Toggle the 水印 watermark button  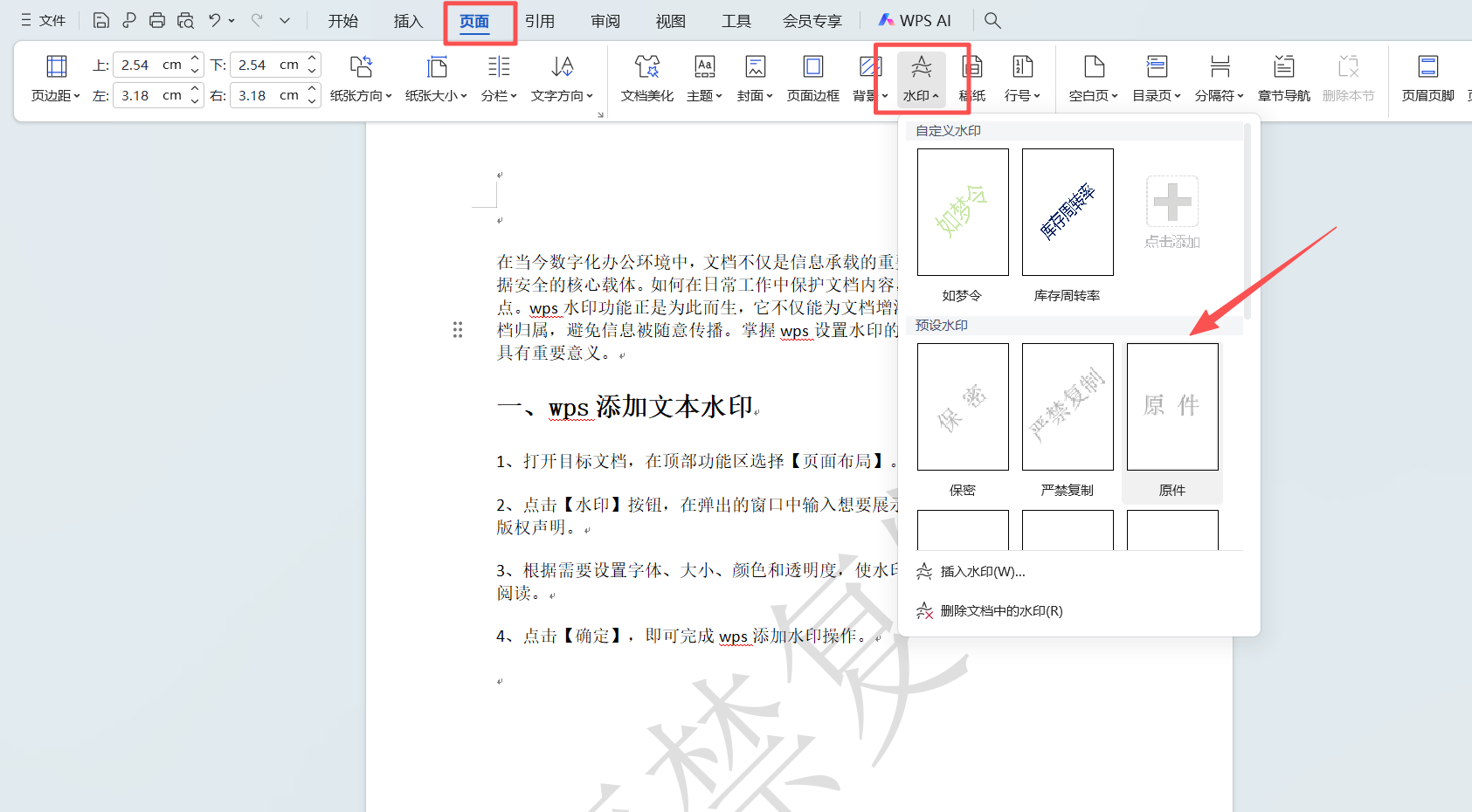pyautogui.click(x=921, y=79)
